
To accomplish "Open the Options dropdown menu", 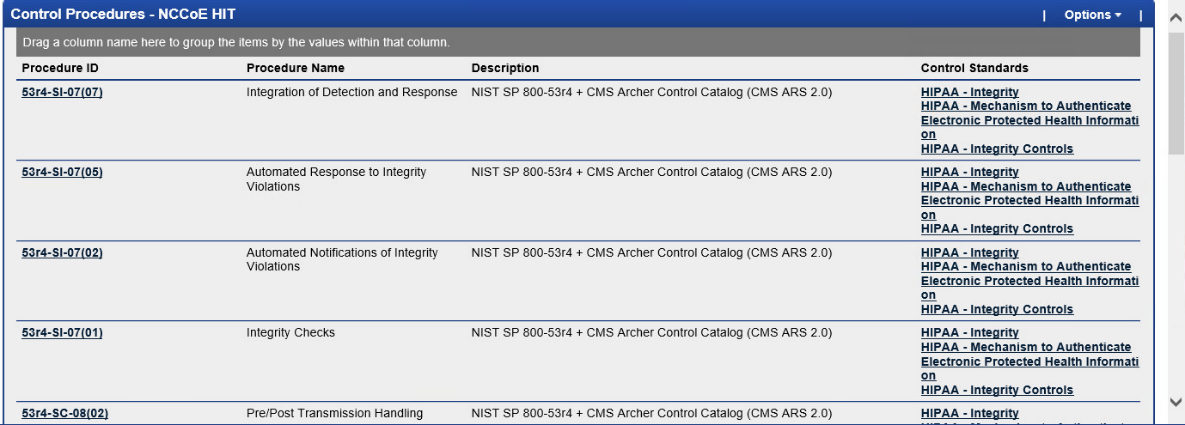I will click(x=1092, y=14).
